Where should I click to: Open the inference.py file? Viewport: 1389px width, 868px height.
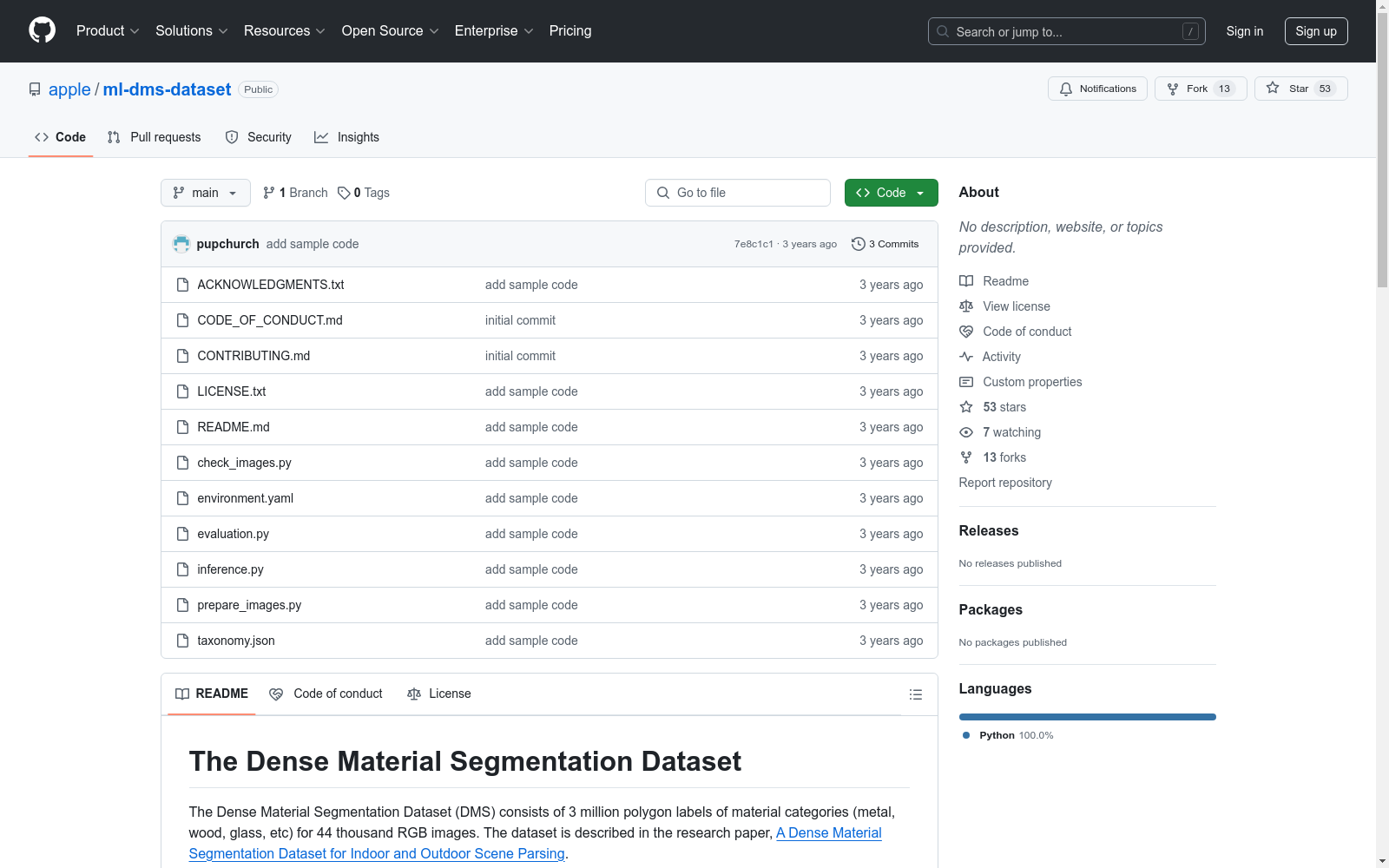(230, 569)
